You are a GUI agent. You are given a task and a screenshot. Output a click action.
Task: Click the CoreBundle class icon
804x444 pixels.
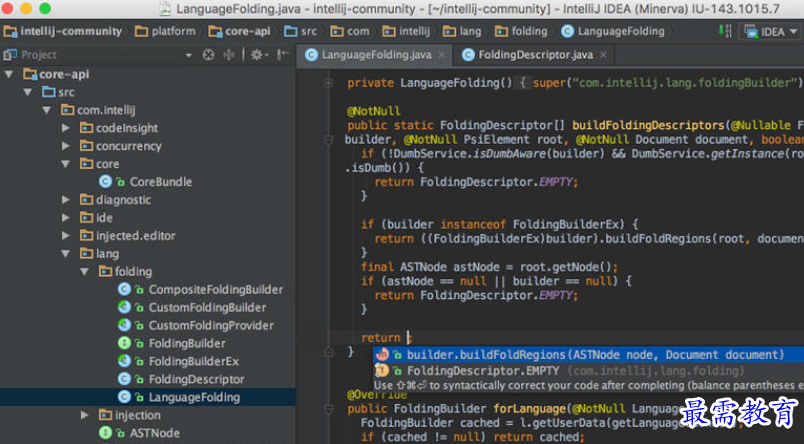[105, 181]
